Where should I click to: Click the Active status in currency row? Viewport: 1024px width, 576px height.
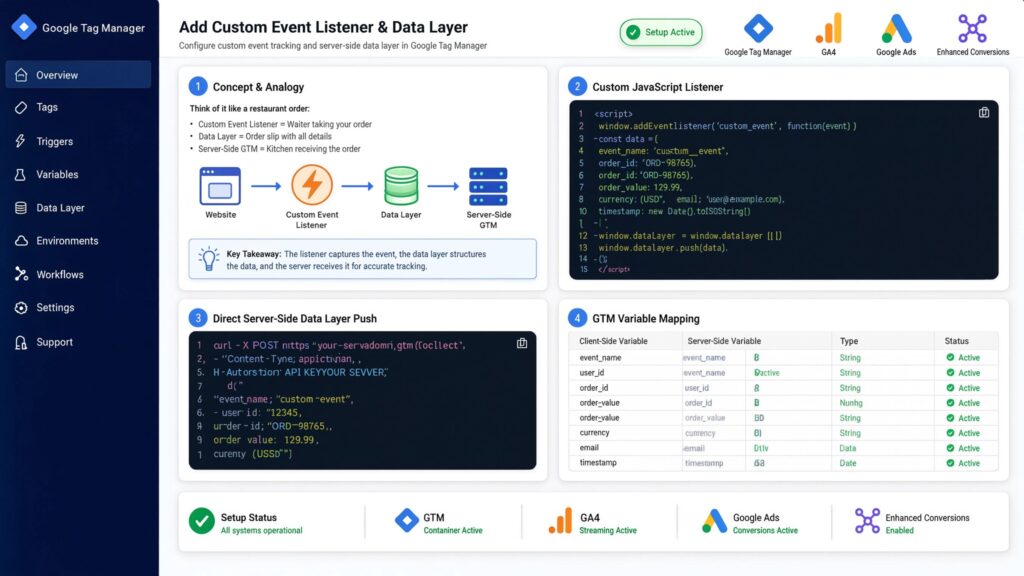[x=963, y=433]
